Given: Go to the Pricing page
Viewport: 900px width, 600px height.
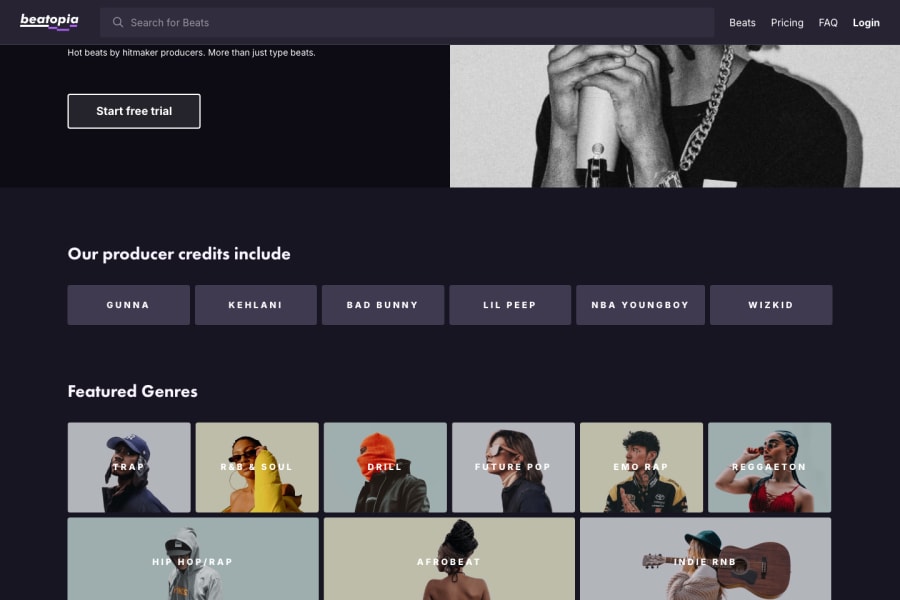Looking at the screenshot, I should 787,22.
